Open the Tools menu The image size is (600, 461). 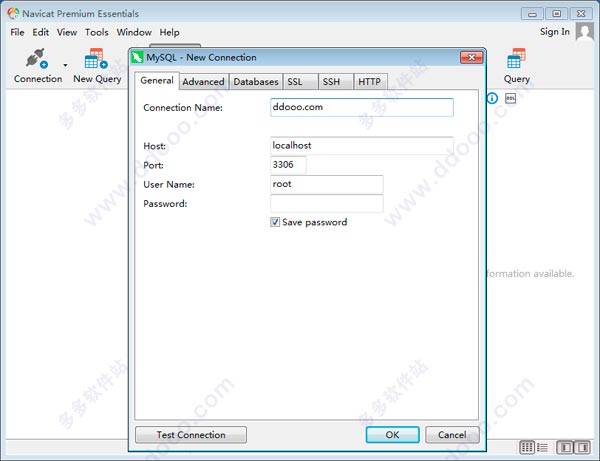(96, 32)
